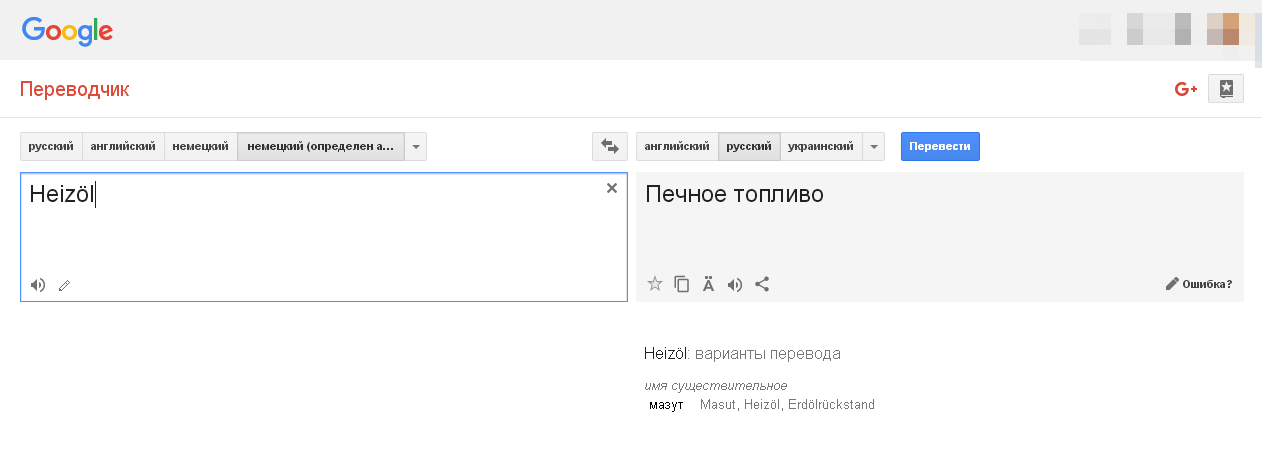The height and width of the screenshot is (465, 1262).
Task: Swap source and target languages
Action: click(609, 146)
